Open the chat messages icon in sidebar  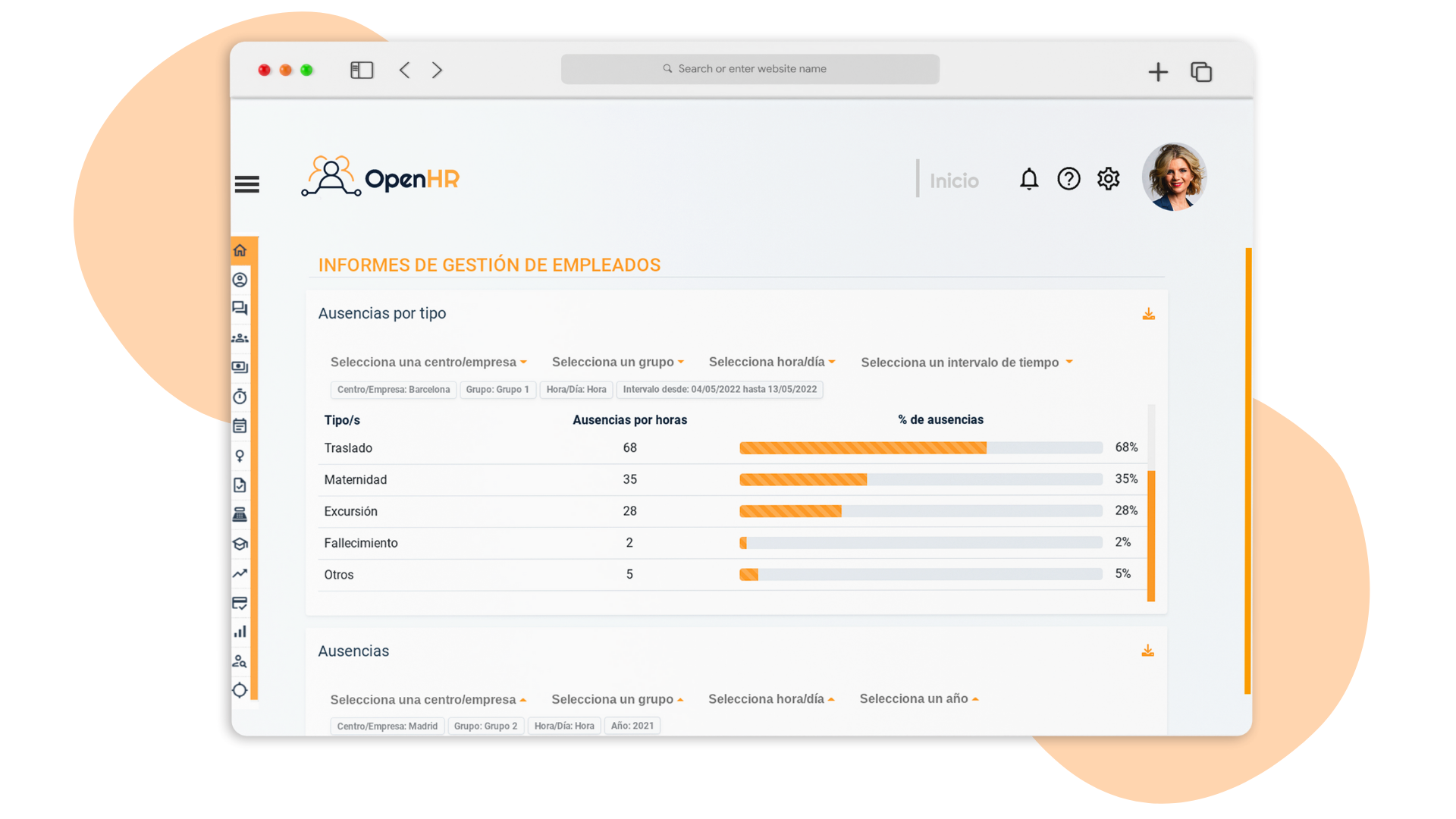coord(240,308)
